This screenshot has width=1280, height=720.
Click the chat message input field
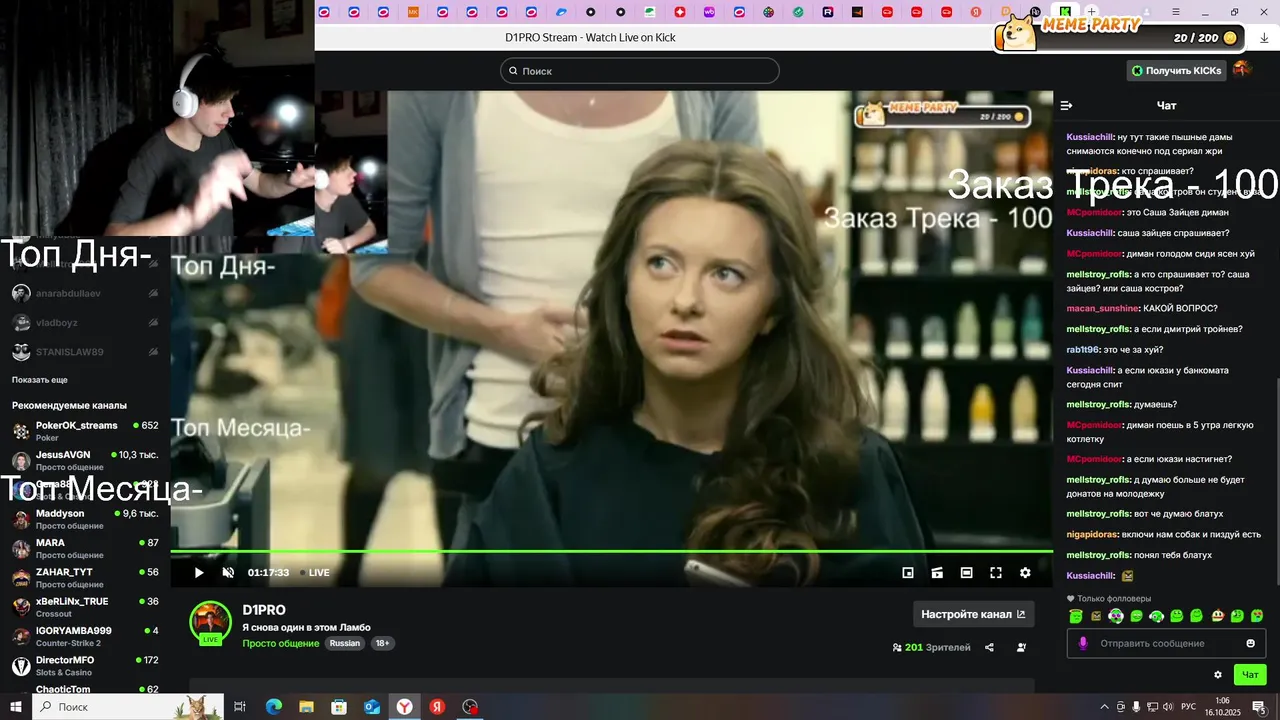pyautogui.click(x=1166, y=643)
